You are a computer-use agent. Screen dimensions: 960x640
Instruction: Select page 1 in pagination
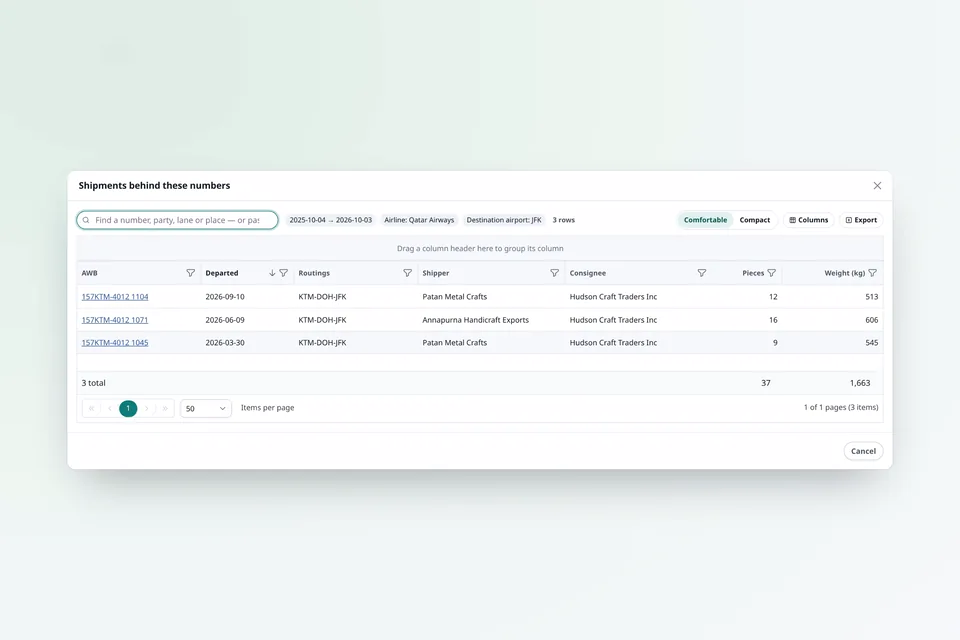click(128, 408)
